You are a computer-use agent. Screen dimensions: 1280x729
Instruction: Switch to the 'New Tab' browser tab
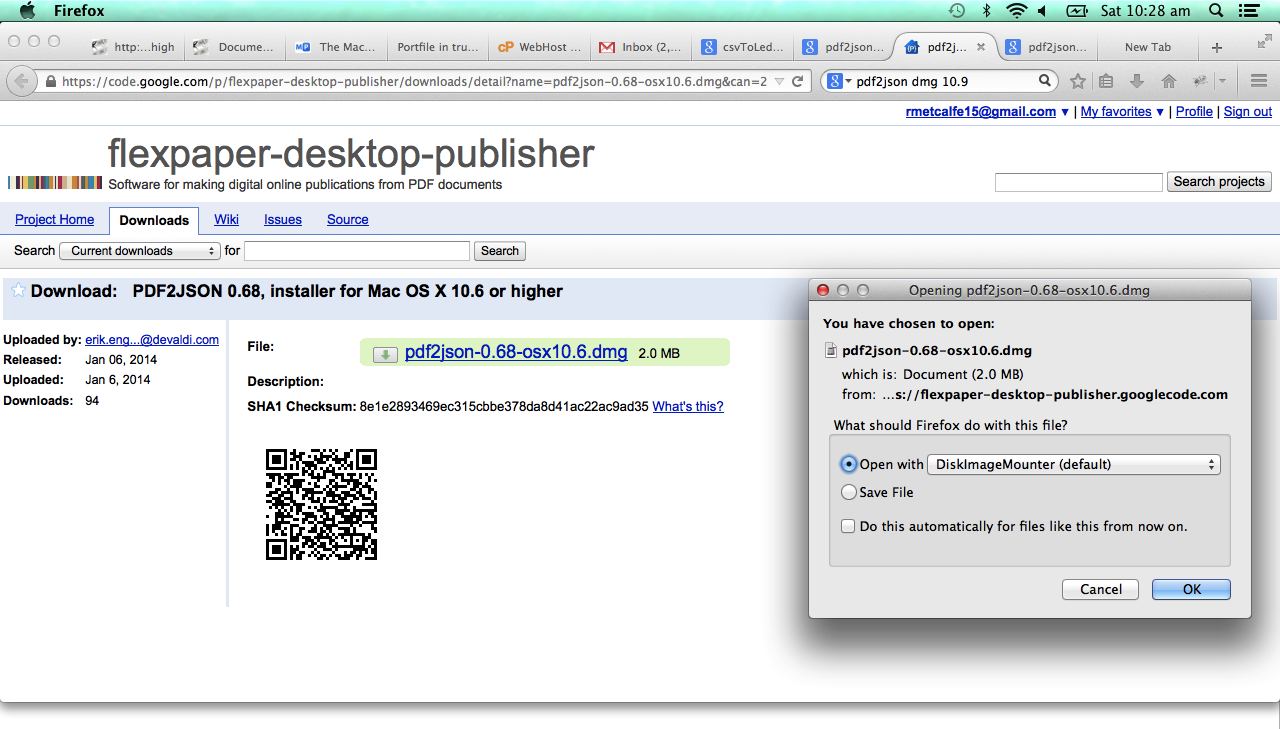pos(1147,47)
